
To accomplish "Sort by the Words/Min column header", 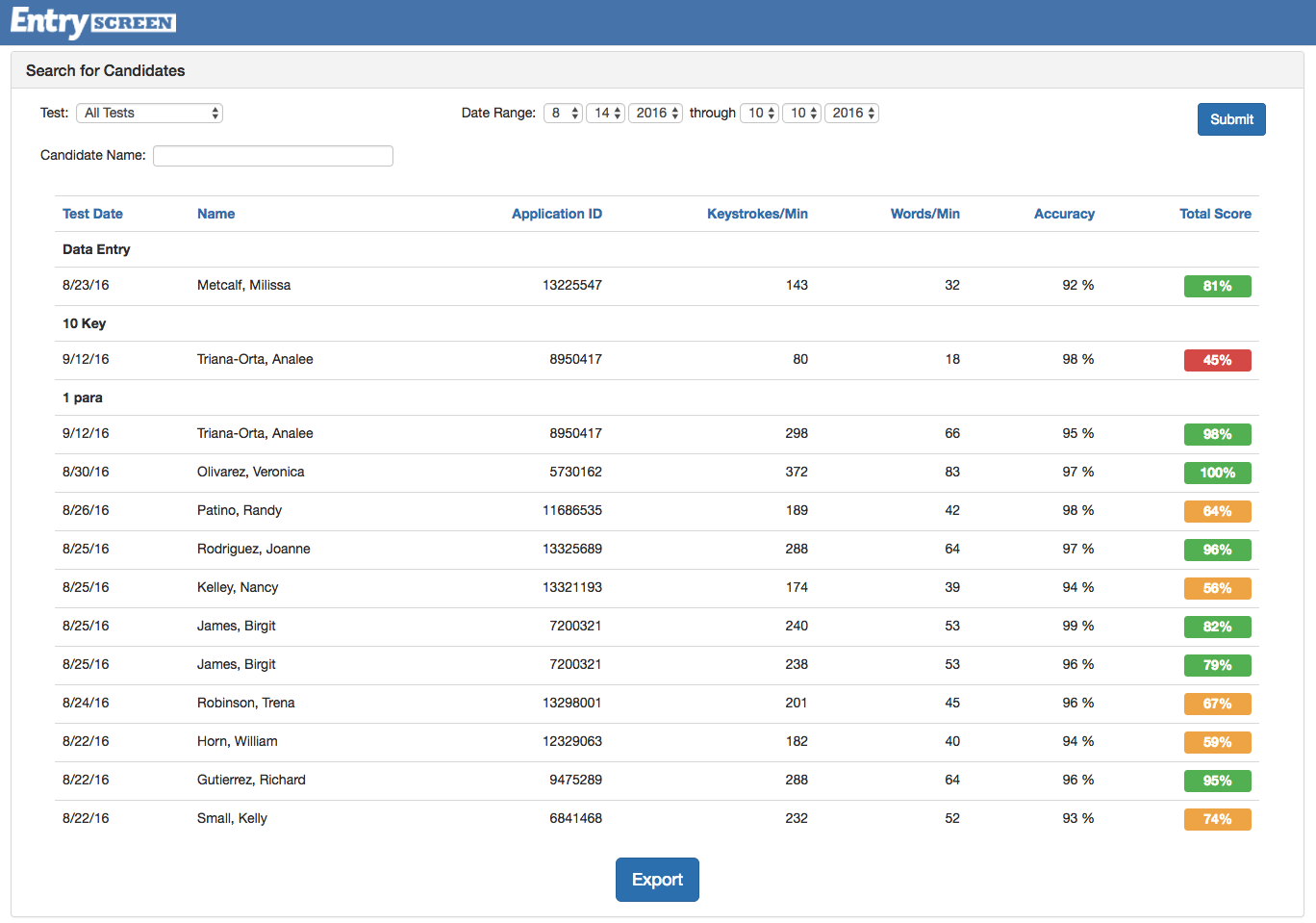I will (x=924, y=214).
